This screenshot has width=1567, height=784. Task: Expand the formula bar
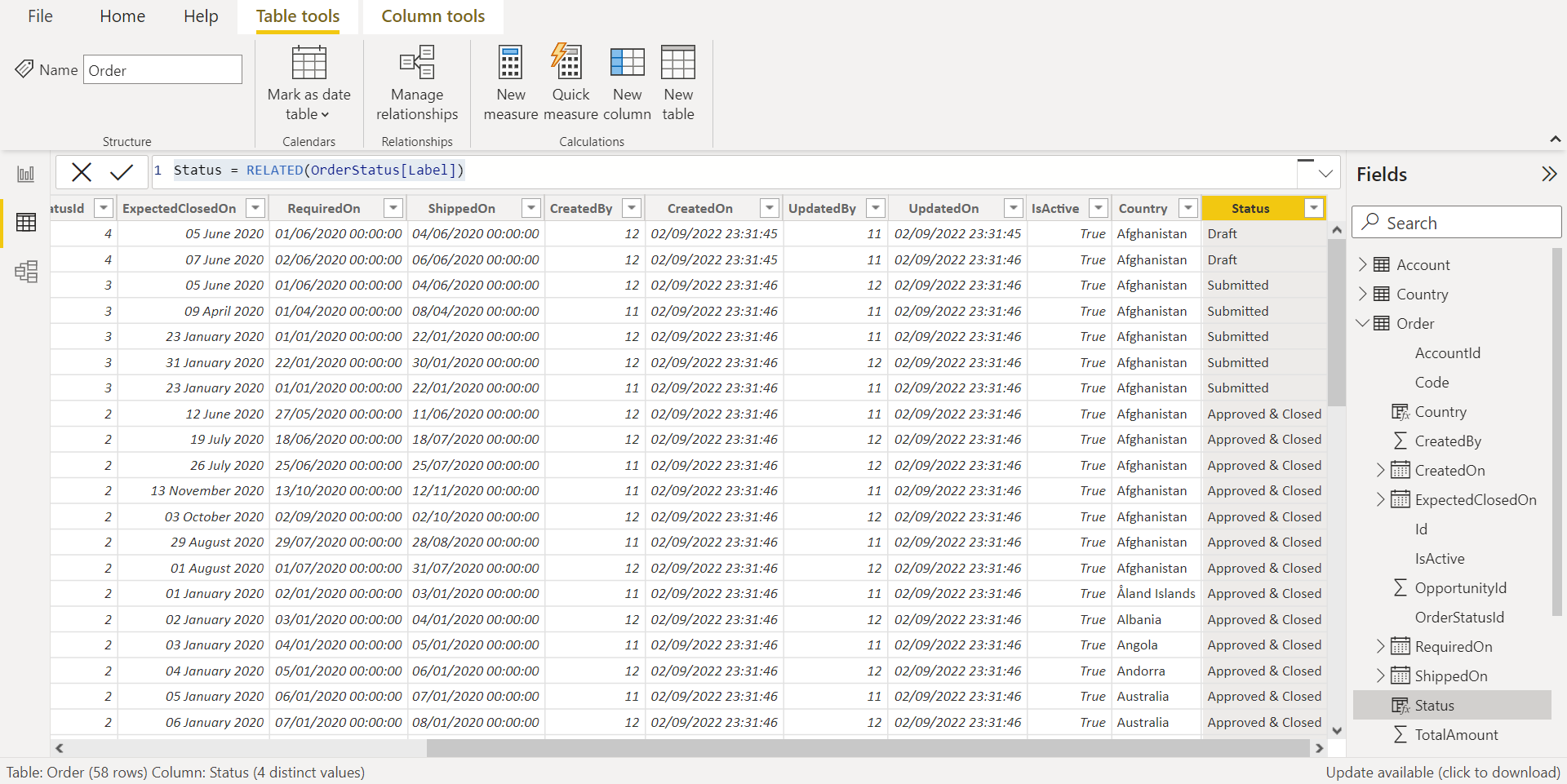click(x=1325, y=173)
